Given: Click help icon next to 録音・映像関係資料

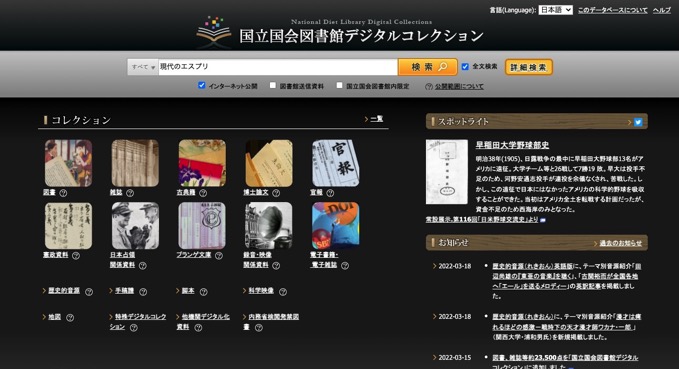Looking at the screenshot, I should [276, 265].
